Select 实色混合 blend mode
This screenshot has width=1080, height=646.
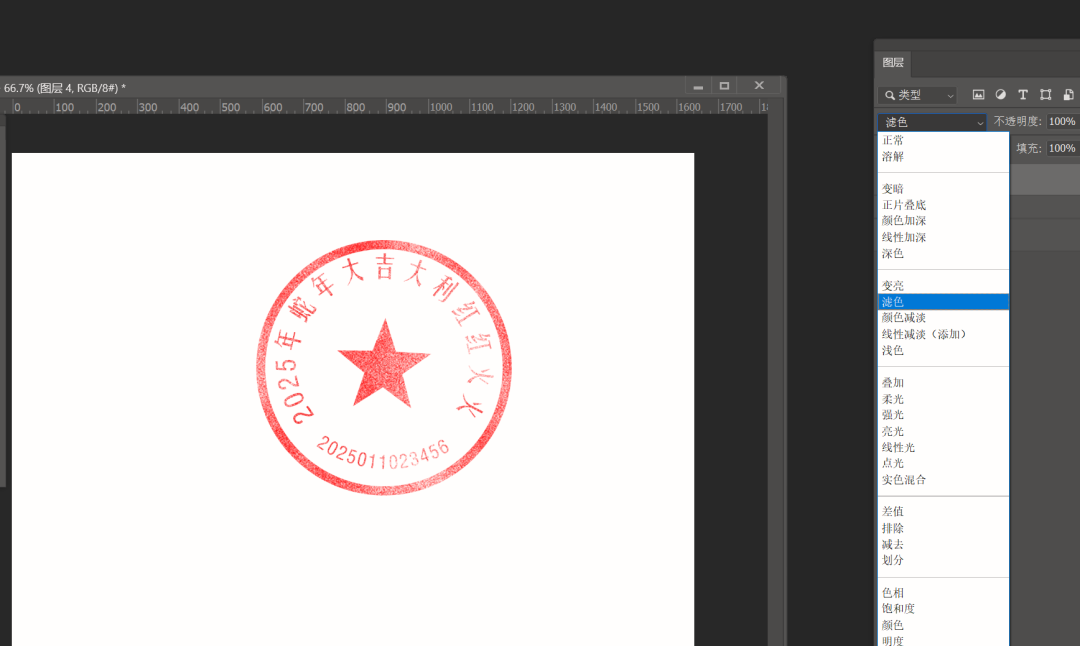coord(943,479)
